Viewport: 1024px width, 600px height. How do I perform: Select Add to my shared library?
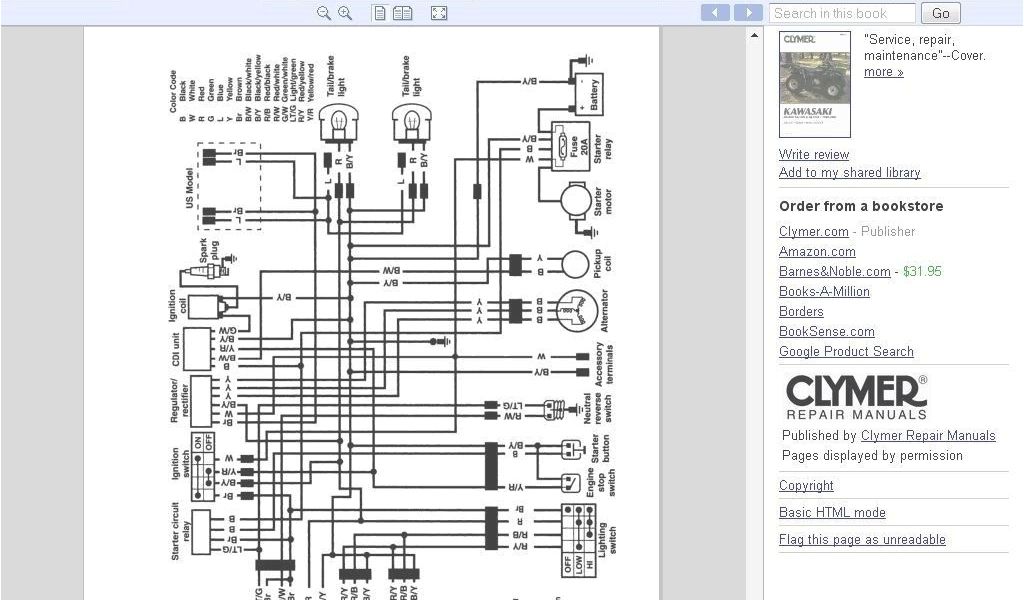click(x=849, y=173)
